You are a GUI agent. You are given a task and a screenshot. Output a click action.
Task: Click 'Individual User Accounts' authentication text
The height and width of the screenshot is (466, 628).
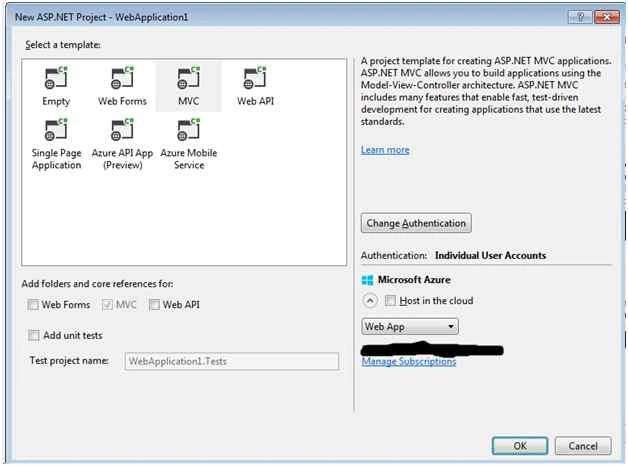coord(490,255)
